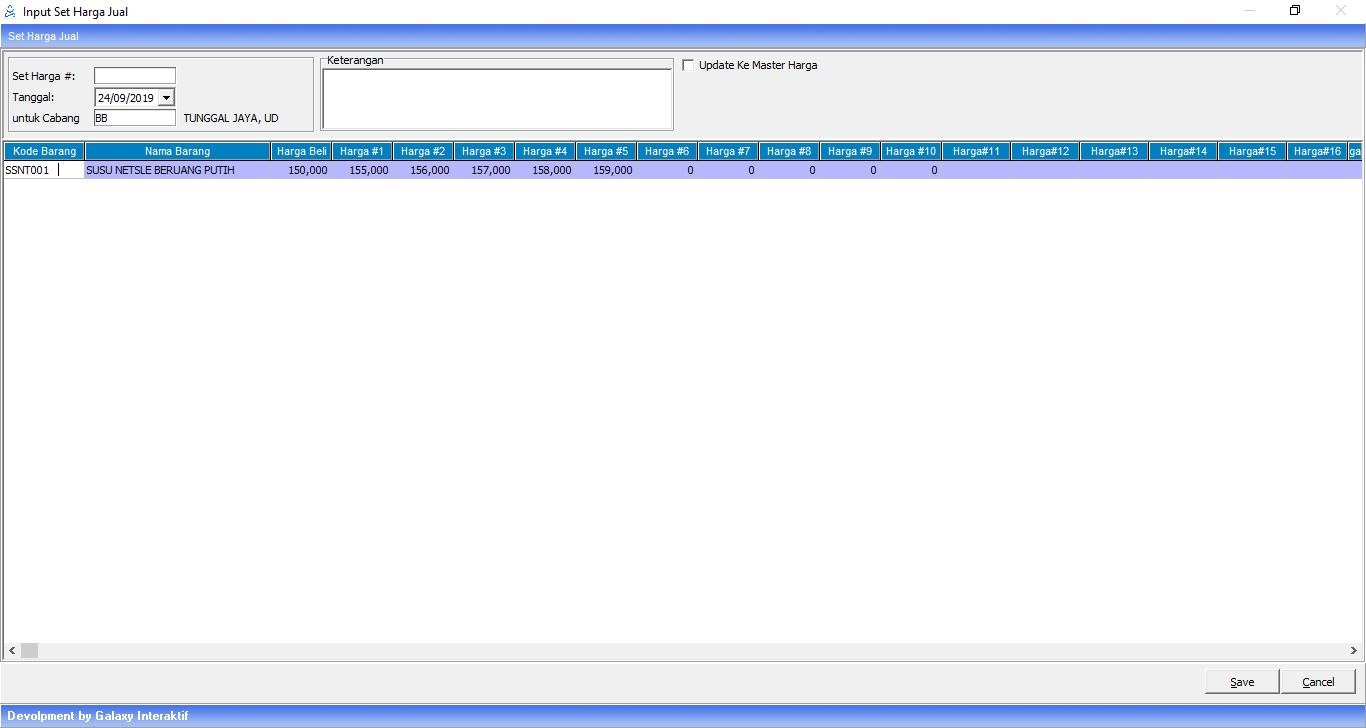The image size is (1366, 728).
Task: Restore down the window
Action: pyautogui.click(x=1295, y=11)
